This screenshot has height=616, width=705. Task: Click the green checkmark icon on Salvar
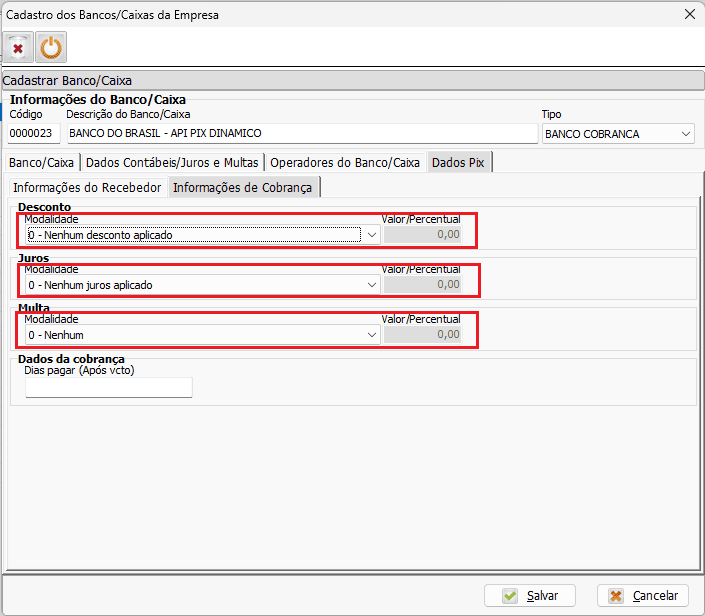click(510, 596)
